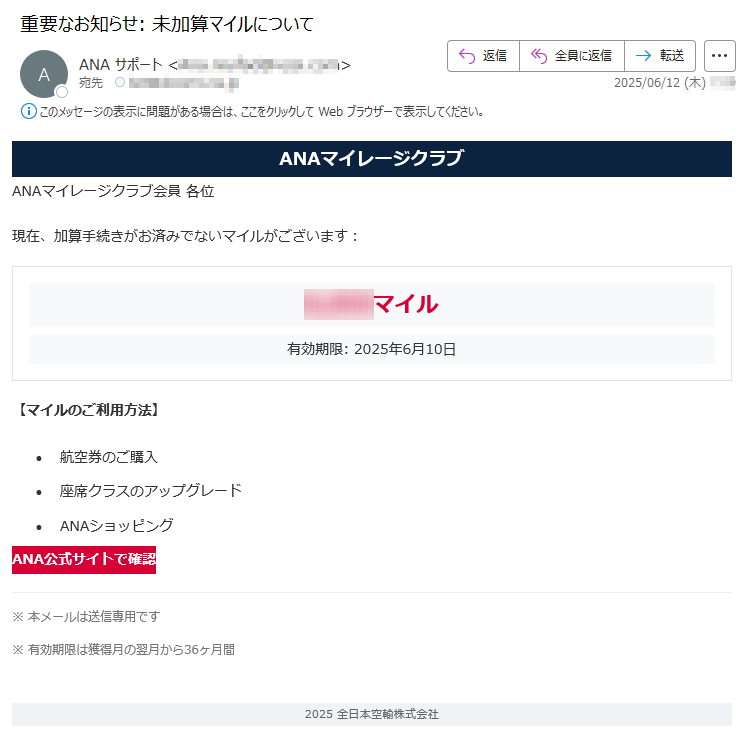Click the ANAショッピング list item
The width and height of the screenshot is (738, 733).
(117, 525)
